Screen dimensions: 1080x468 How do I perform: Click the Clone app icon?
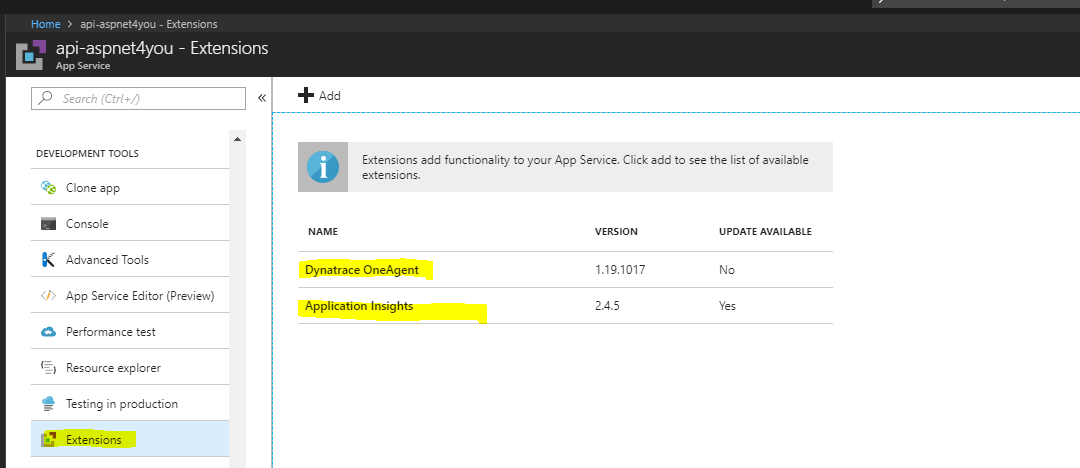[48, 187]
